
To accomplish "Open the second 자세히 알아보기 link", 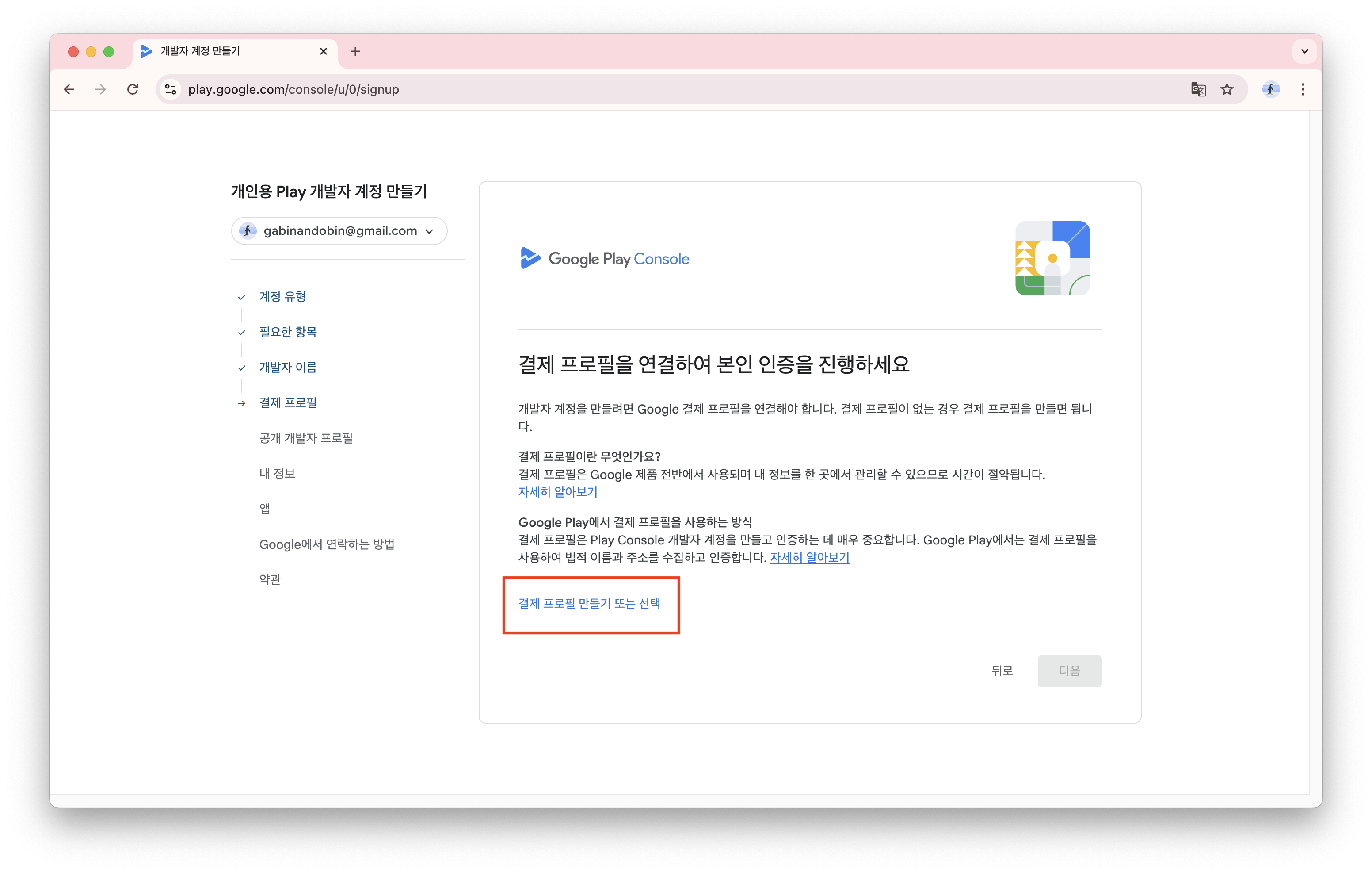I will (x=809, y=558).
